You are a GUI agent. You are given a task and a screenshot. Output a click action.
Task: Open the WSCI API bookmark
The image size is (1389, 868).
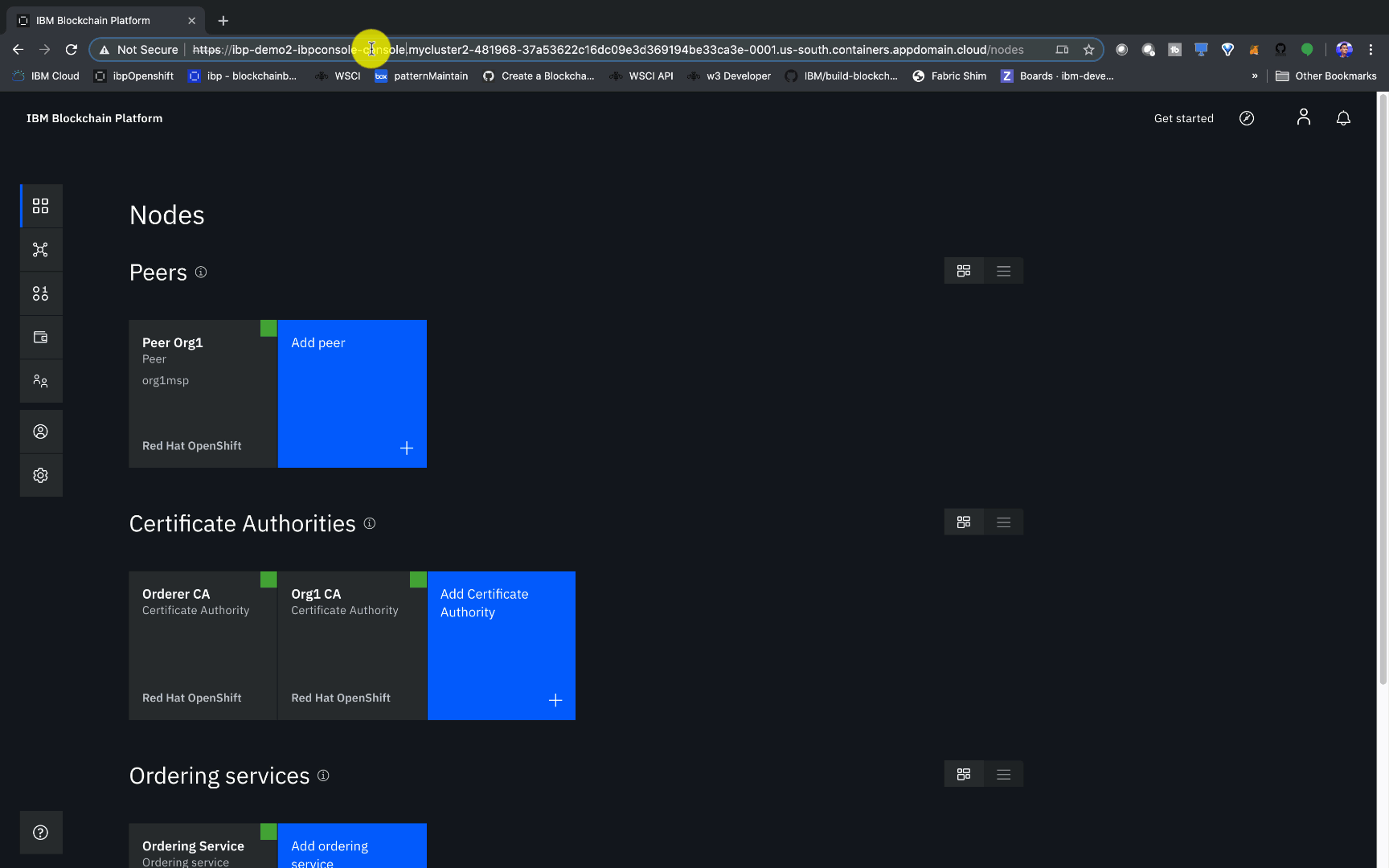[x=641, y=76]
